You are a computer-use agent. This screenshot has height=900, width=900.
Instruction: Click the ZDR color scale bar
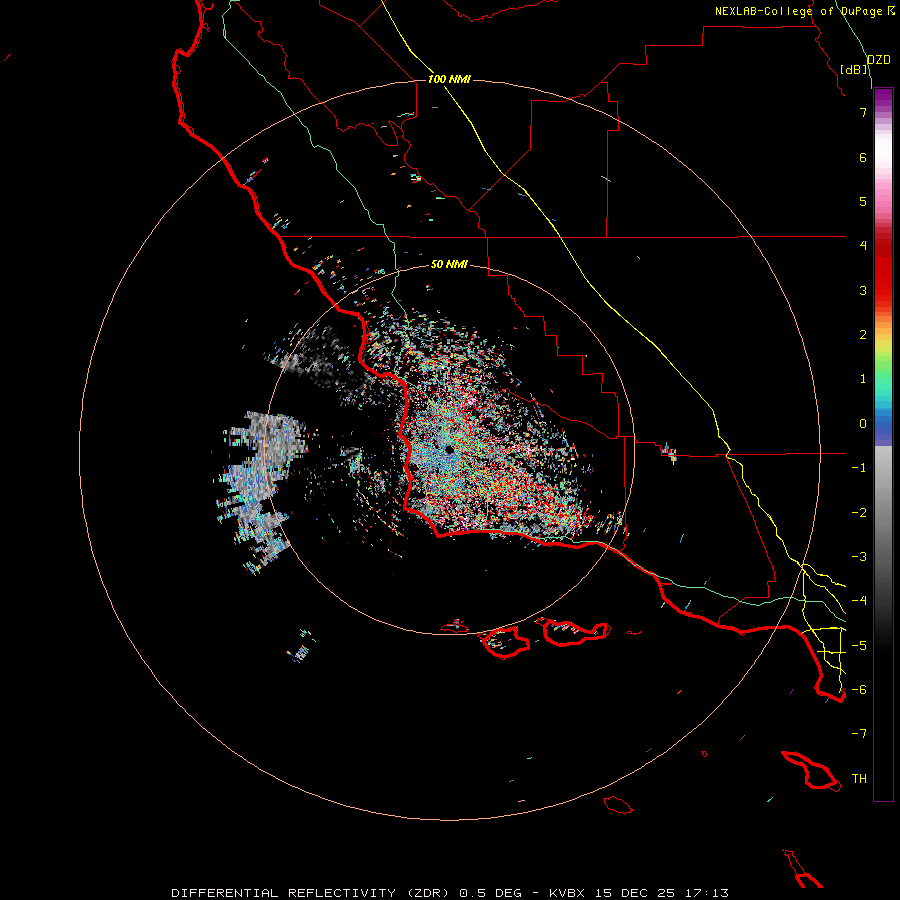pyautogui.click(x=883, y=444)
